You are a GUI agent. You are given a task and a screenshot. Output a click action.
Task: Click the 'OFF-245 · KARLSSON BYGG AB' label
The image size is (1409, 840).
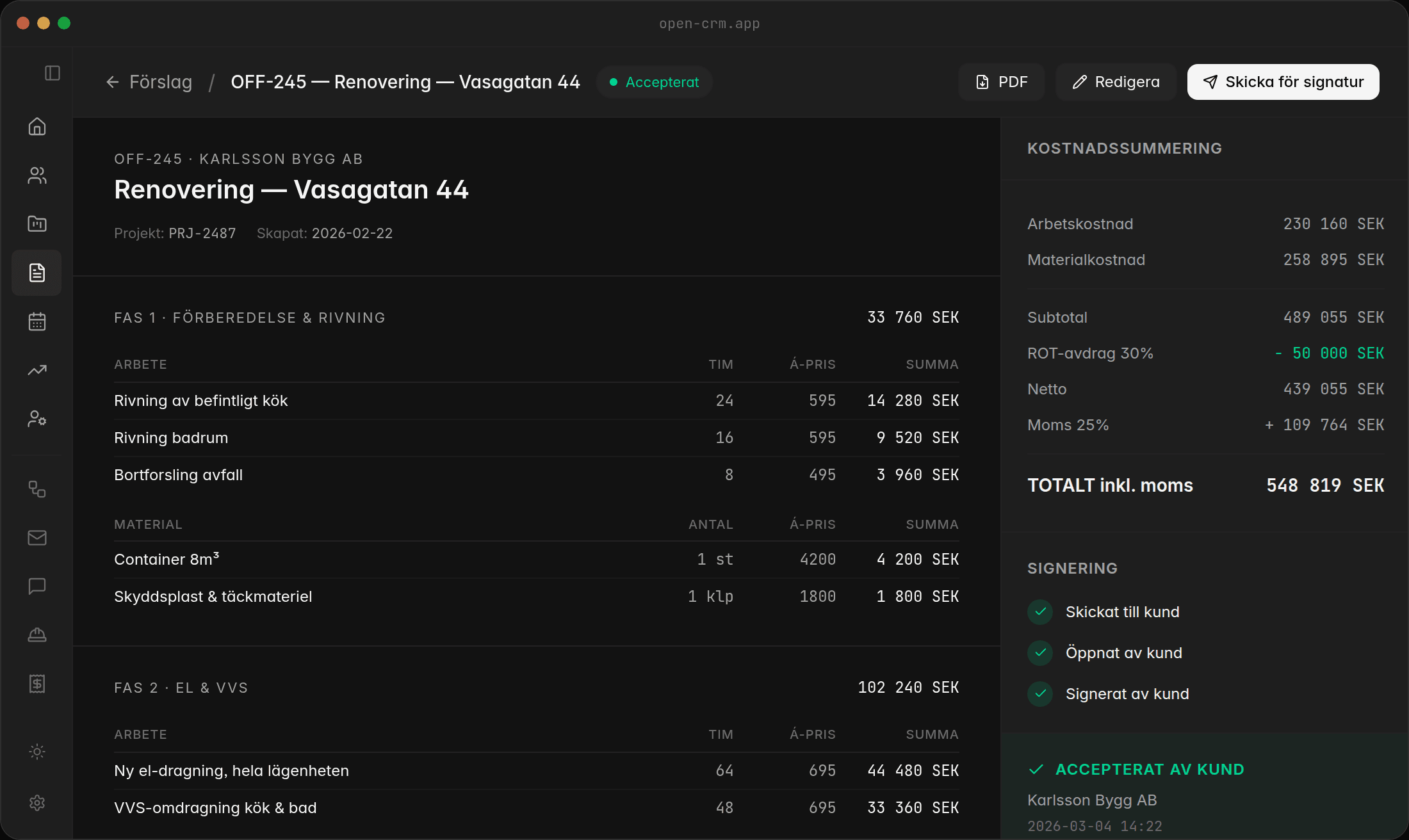click(x=239, y=159)
